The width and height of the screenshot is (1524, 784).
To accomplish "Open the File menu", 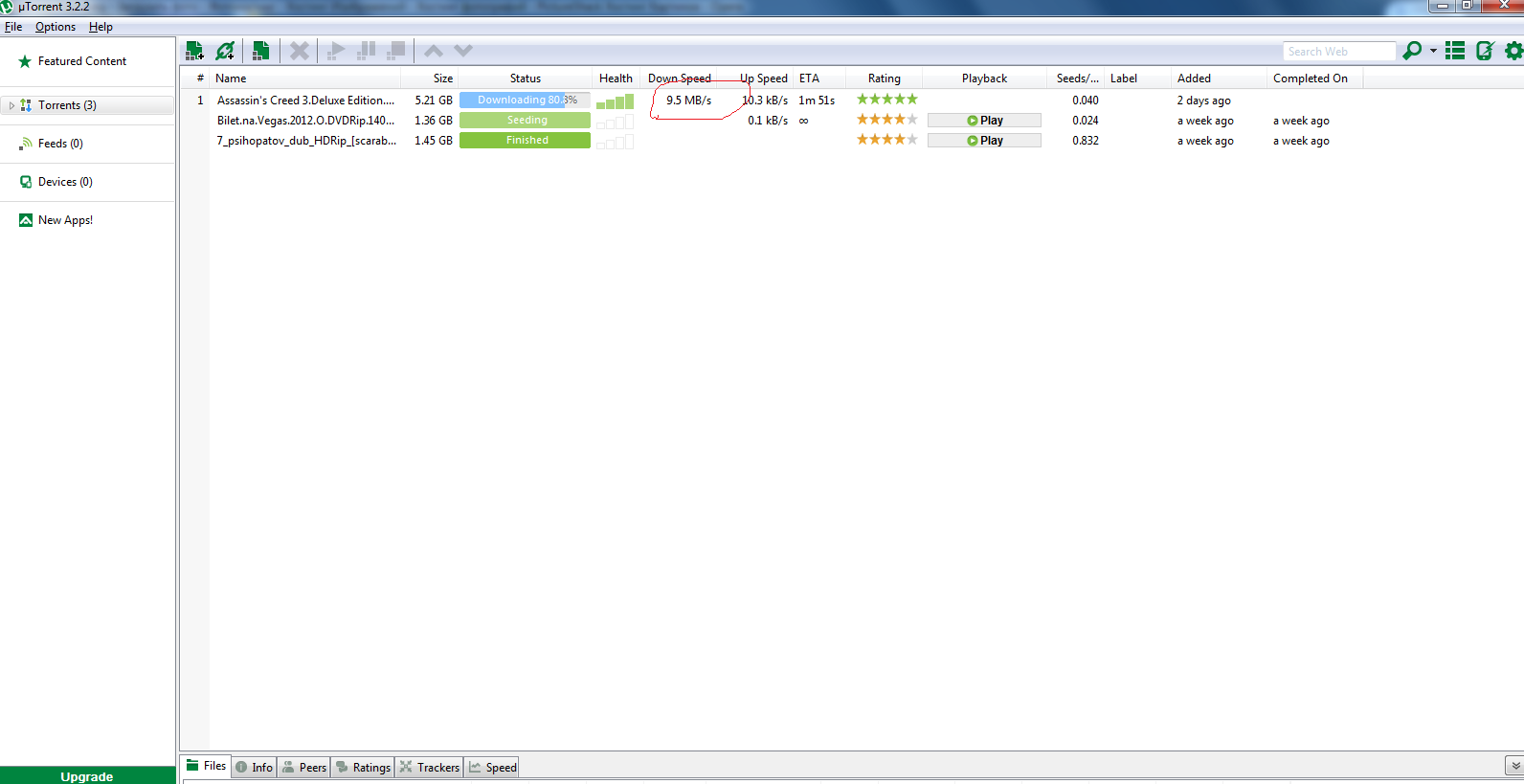I will click(13, 27).
